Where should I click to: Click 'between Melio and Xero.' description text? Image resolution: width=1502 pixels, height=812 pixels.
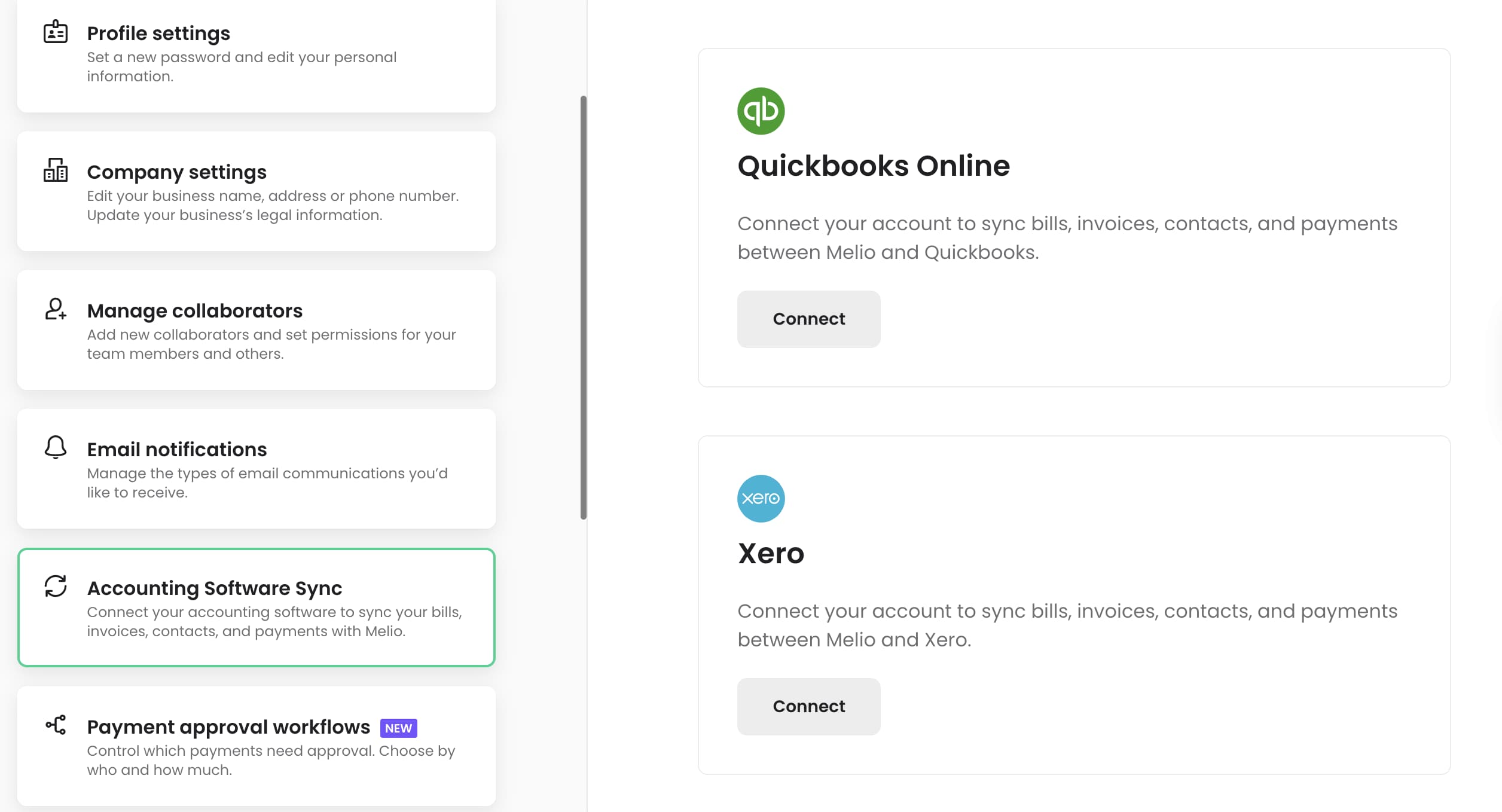click(854, 640)
